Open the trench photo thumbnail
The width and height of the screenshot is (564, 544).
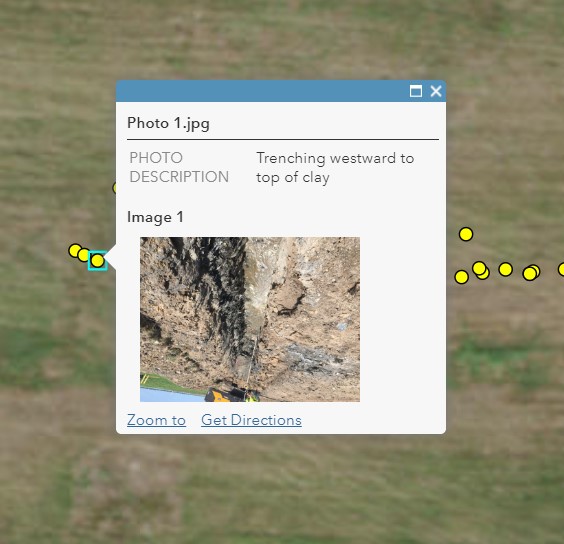pos(250,319)
